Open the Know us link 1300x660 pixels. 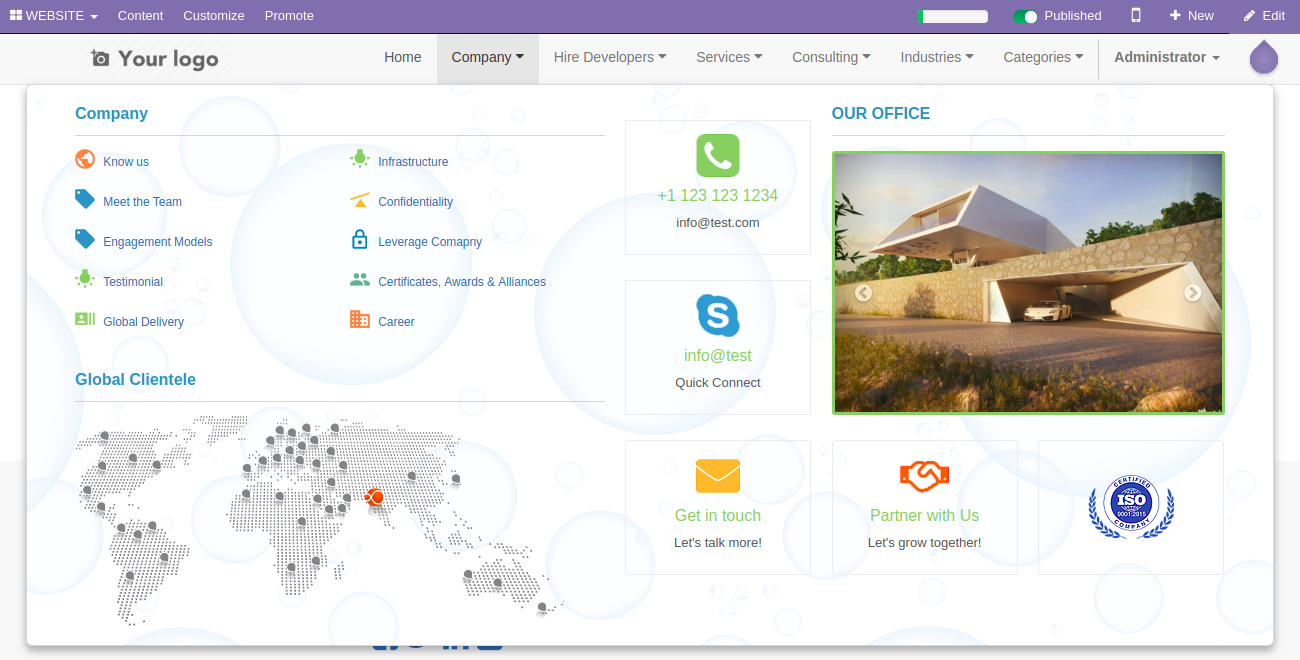126,161
